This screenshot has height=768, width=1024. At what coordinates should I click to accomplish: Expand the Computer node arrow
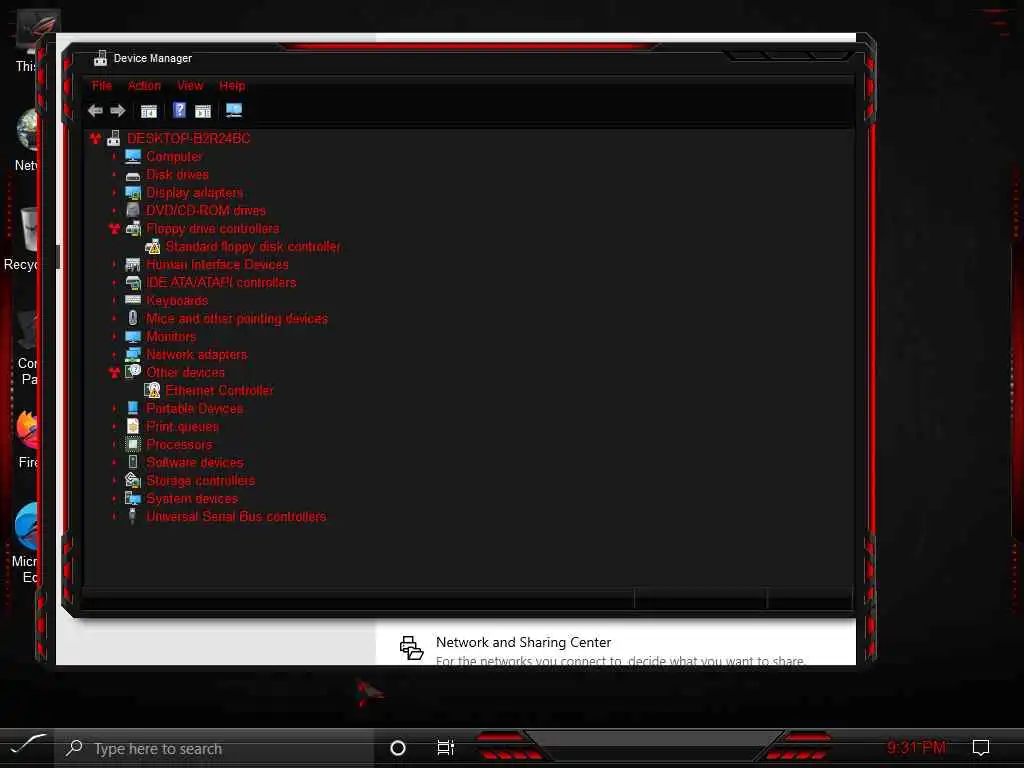pyautogui.click(x=114, y=156)
